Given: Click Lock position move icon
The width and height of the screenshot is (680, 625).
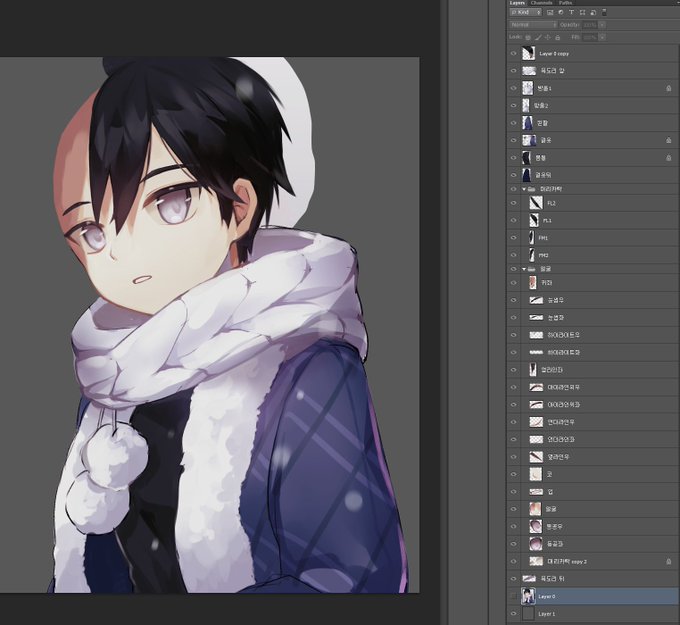Looking at the screenshot, I should tap(548, 38).
